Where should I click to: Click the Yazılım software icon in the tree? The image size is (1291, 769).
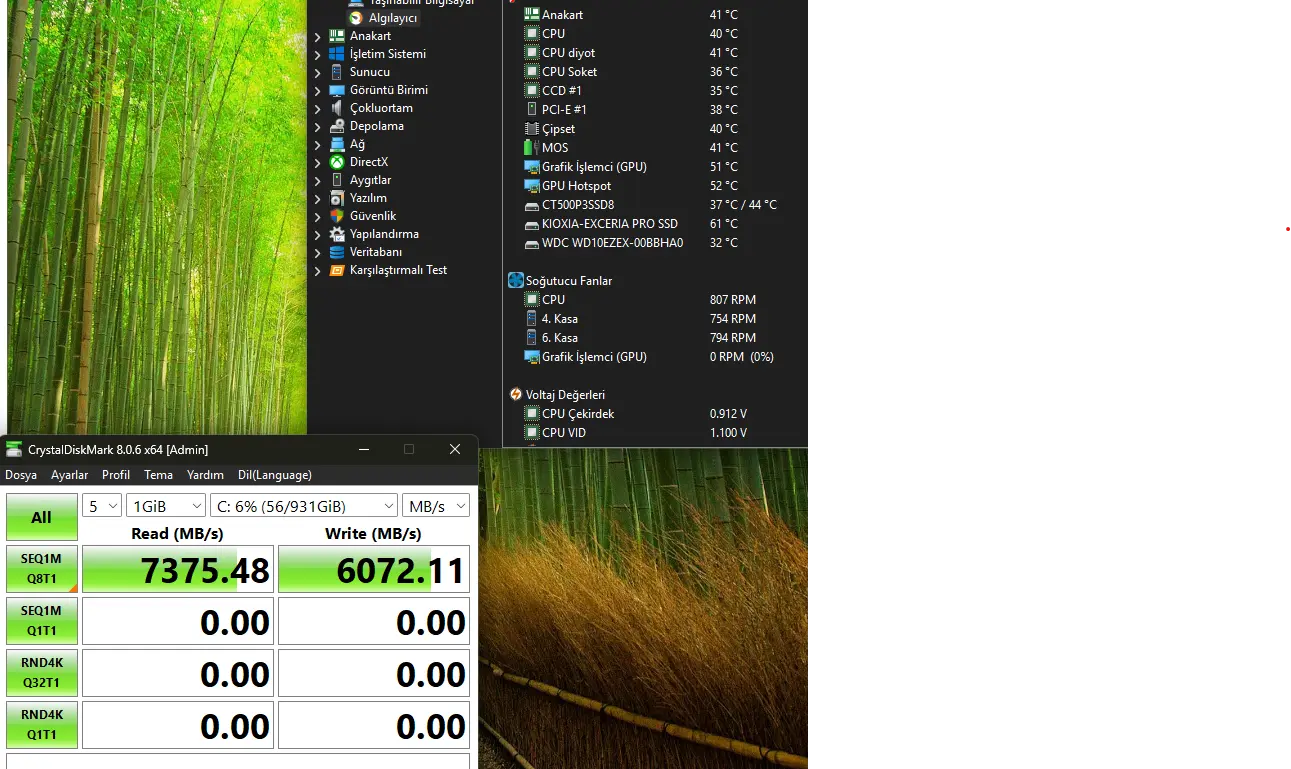coord(337,198)
